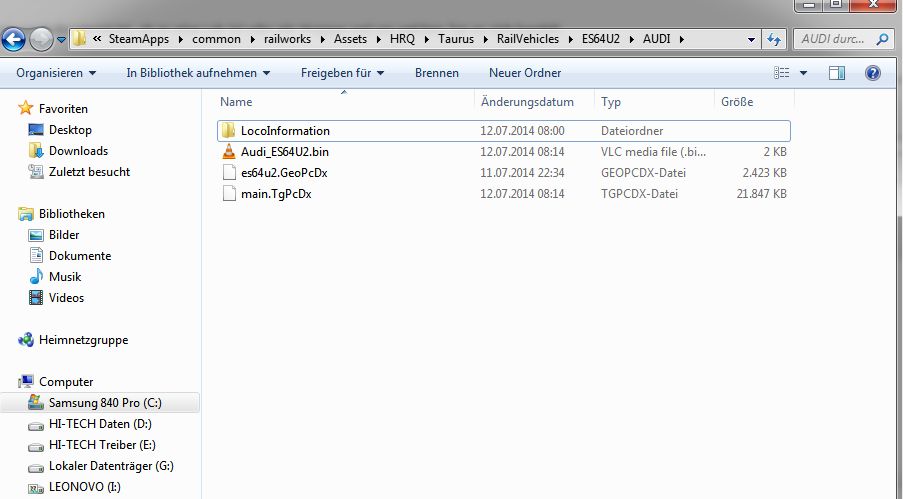Click the Favoriten star icon

point(25,108)
